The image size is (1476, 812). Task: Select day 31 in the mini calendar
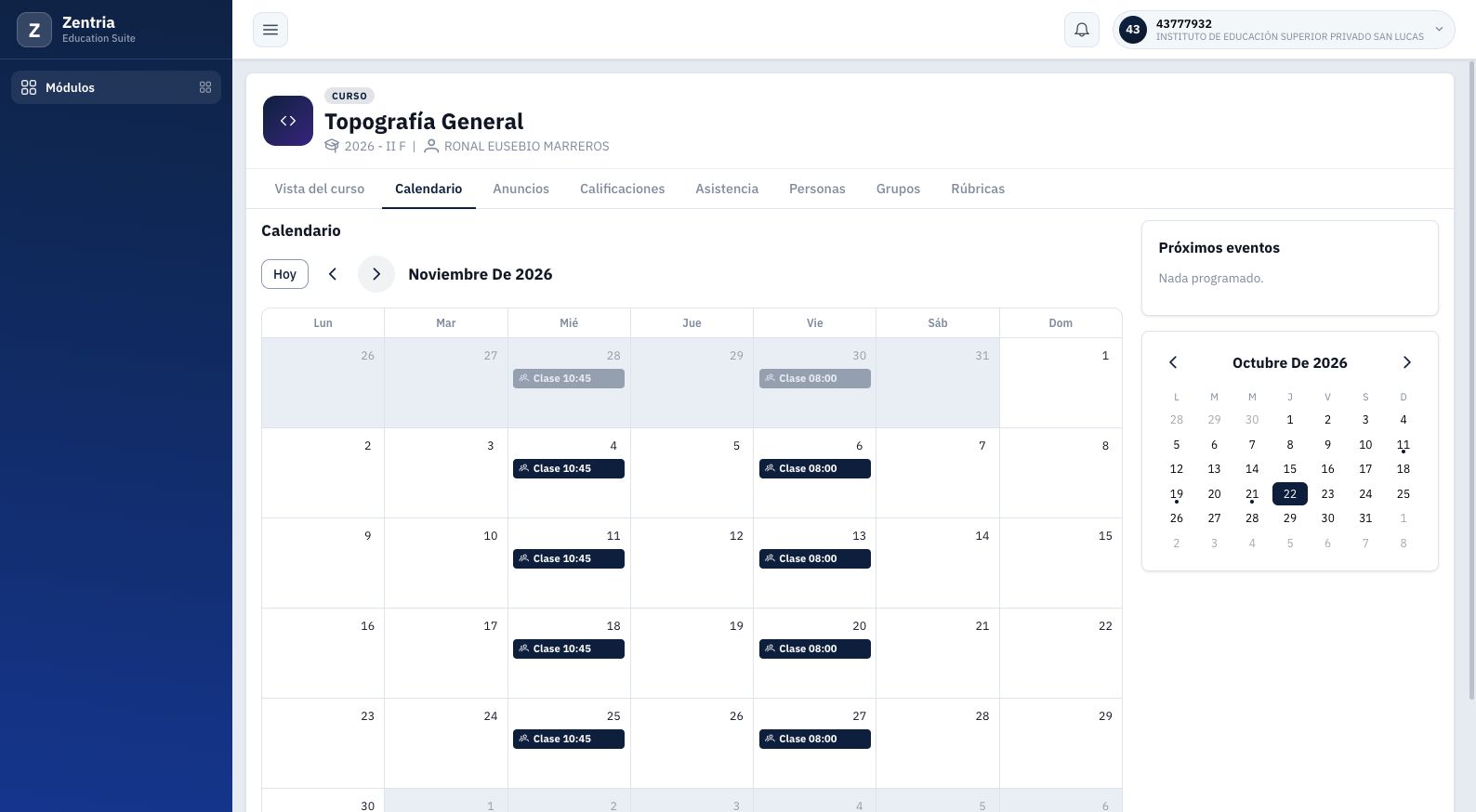coord(1365,518)
